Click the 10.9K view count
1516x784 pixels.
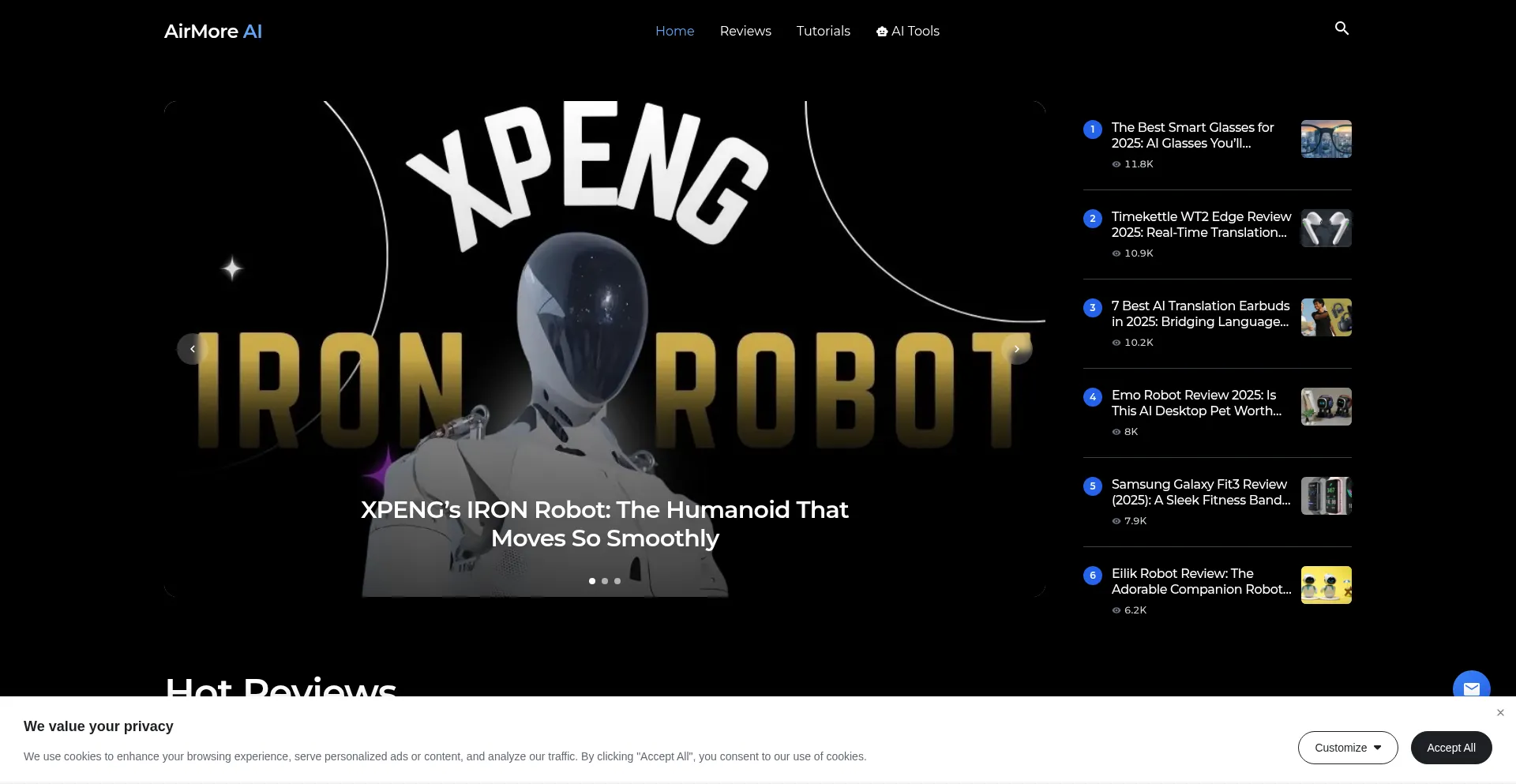[x=1133, y=253]
